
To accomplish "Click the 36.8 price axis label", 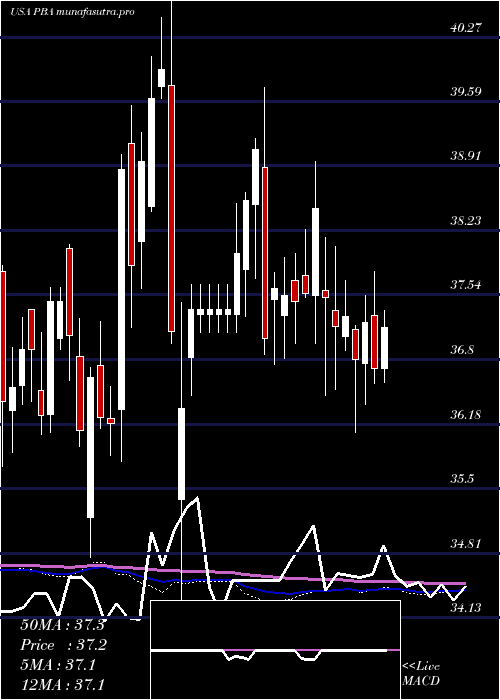I will [462, 349].
